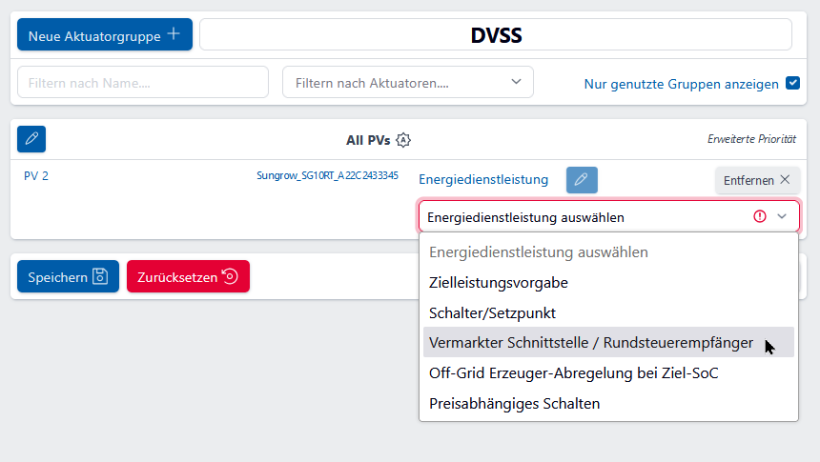Choose Preisabhängiges Schalten option
The width and height of the screenshot is (820, 462).
pos(514,403)
